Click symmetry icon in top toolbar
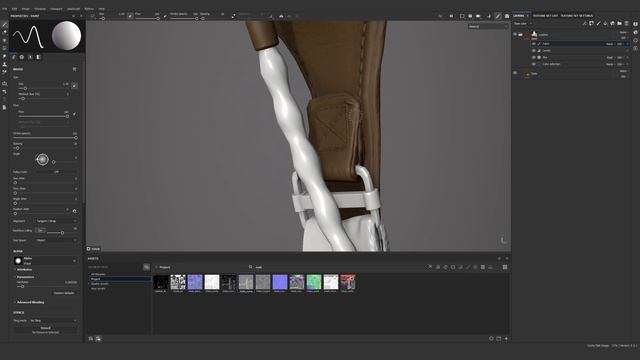640x360 pixels. click(x=281, y=16)
